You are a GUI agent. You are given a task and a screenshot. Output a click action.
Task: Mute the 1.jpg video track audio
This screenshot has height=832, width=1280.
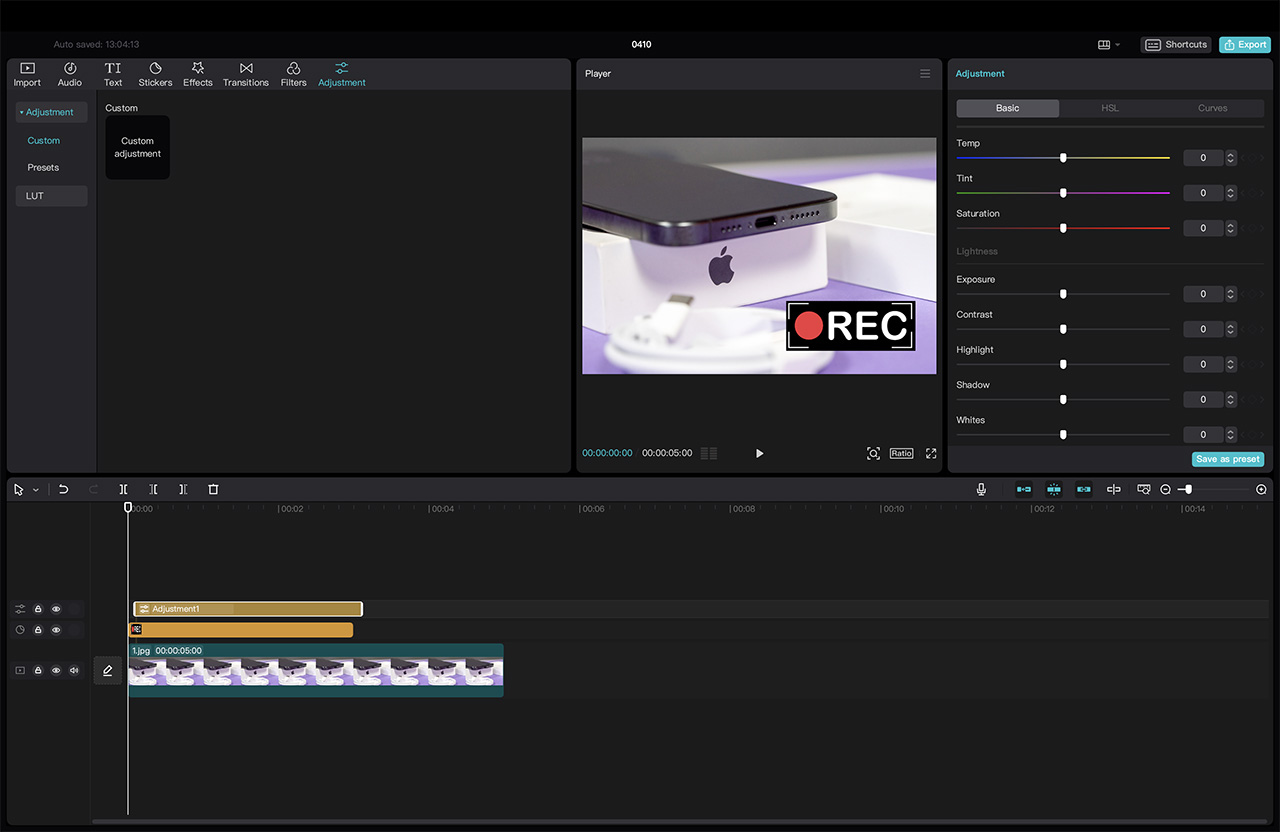(x=74, y=670)
